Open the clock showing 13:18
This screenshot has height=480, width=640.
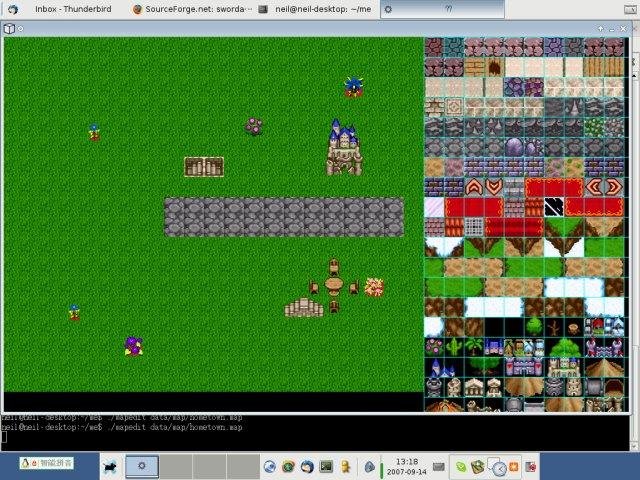[407, 466]
